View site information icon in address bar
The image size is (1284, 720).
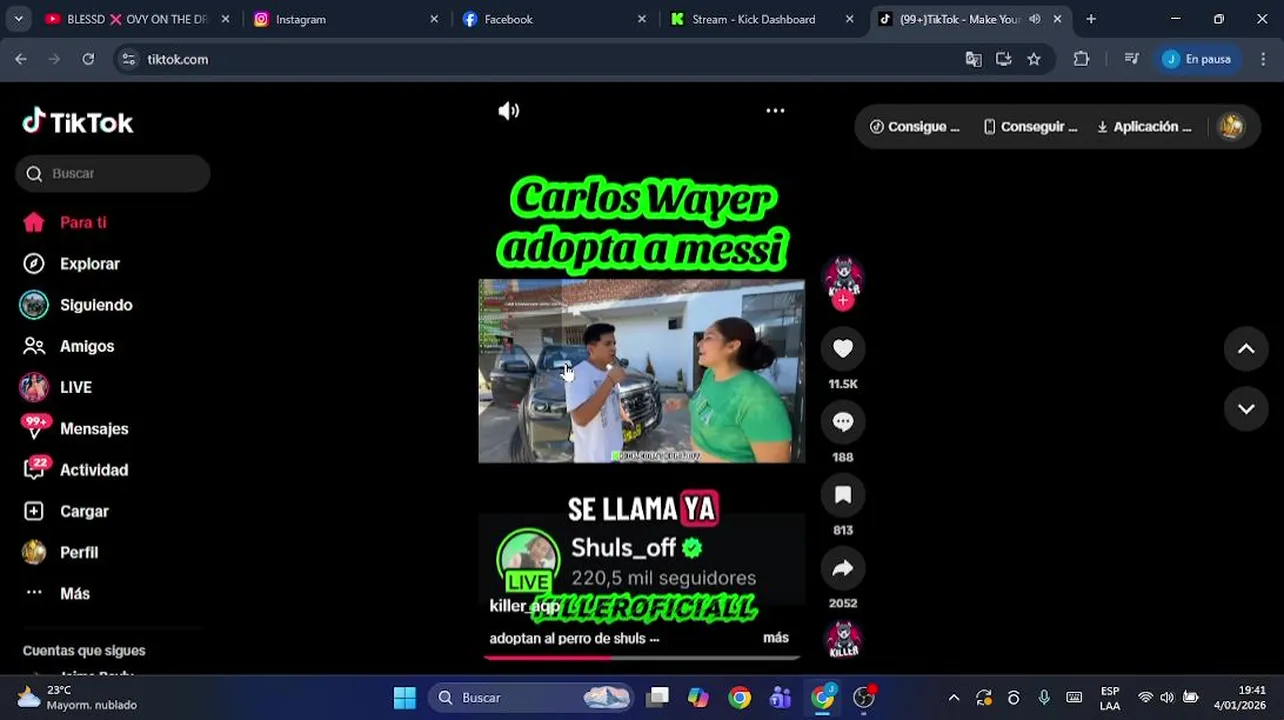click(x=128, y=59)
